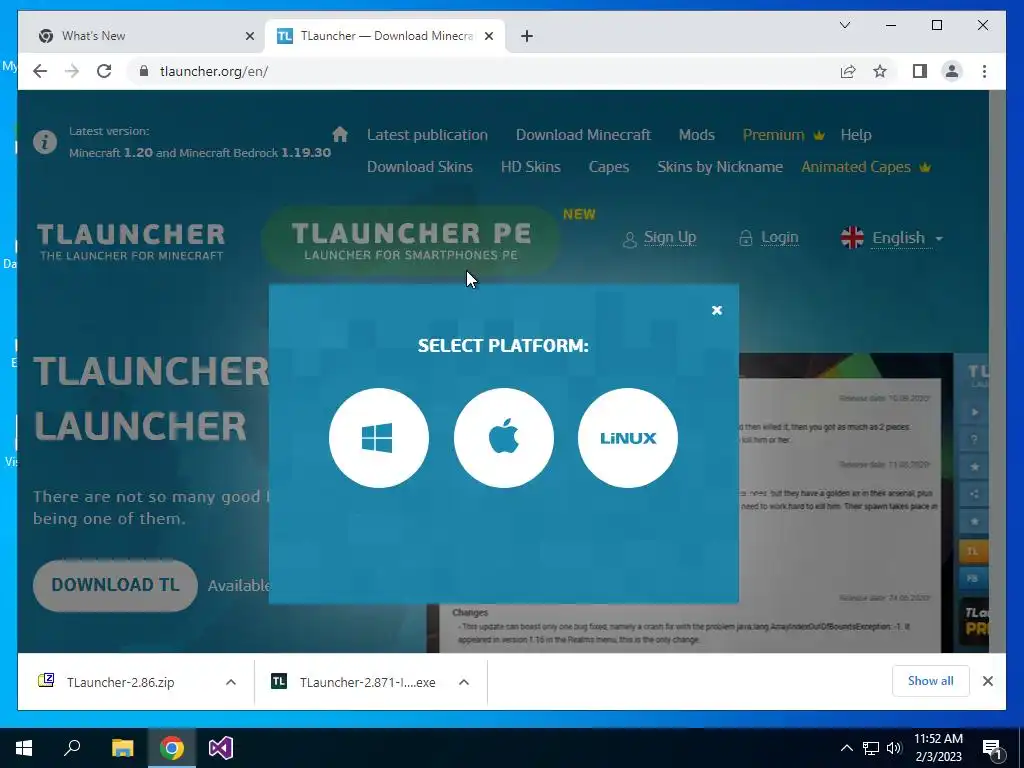Open the volume tray icon

pyautogui.click(x=894, y=748)
